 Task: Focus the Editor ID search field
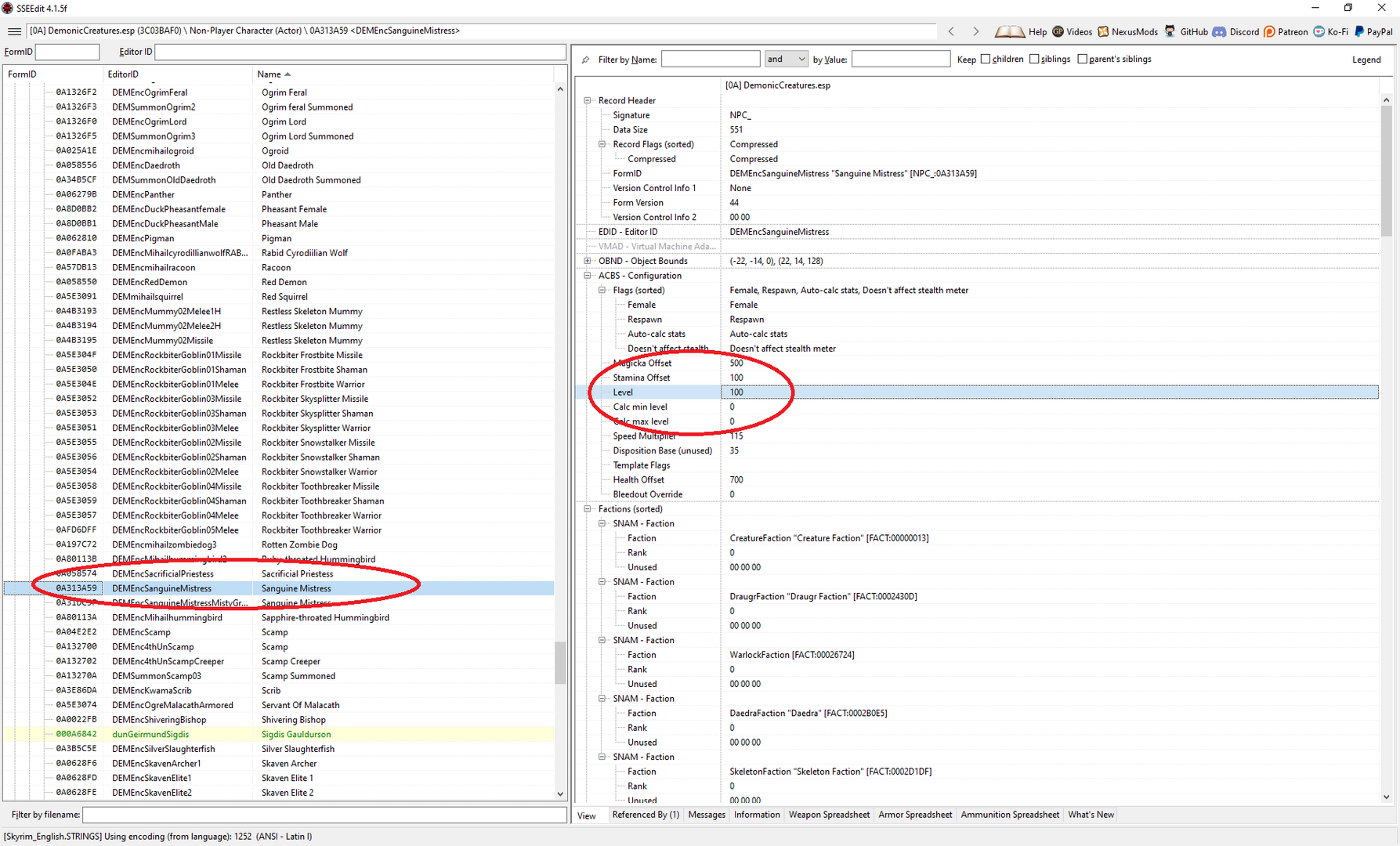click(x=360, y=52)
